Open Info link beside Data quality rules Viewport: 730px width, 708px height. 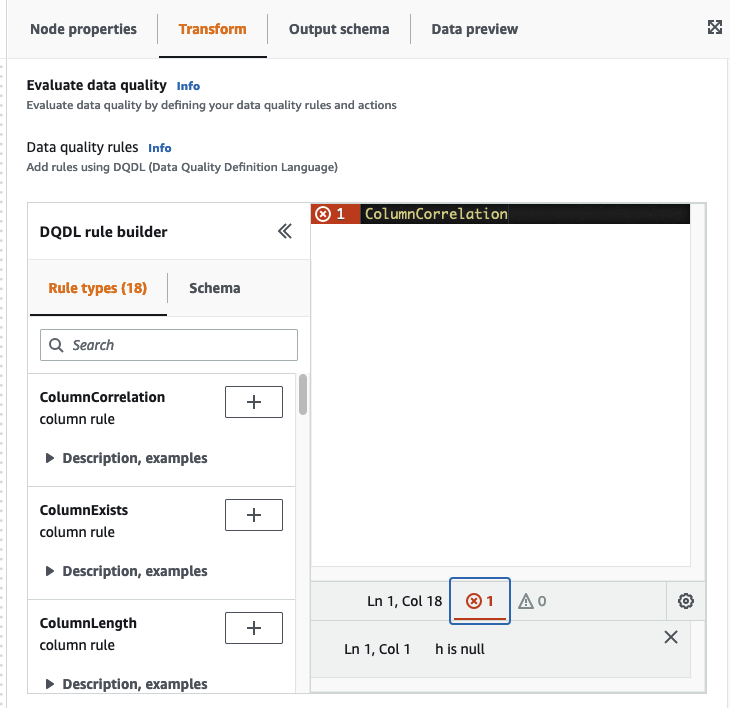pyautogui.click(x=160, y=148)
